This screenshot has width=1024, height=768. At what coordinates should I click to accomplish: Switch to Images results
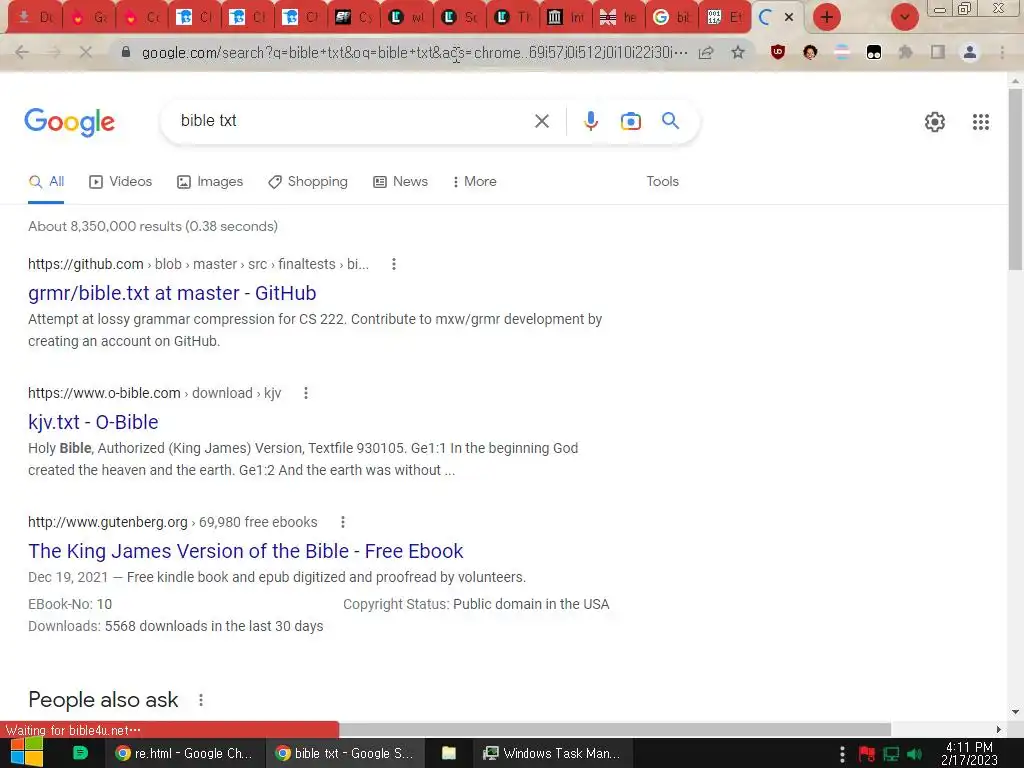210,182
